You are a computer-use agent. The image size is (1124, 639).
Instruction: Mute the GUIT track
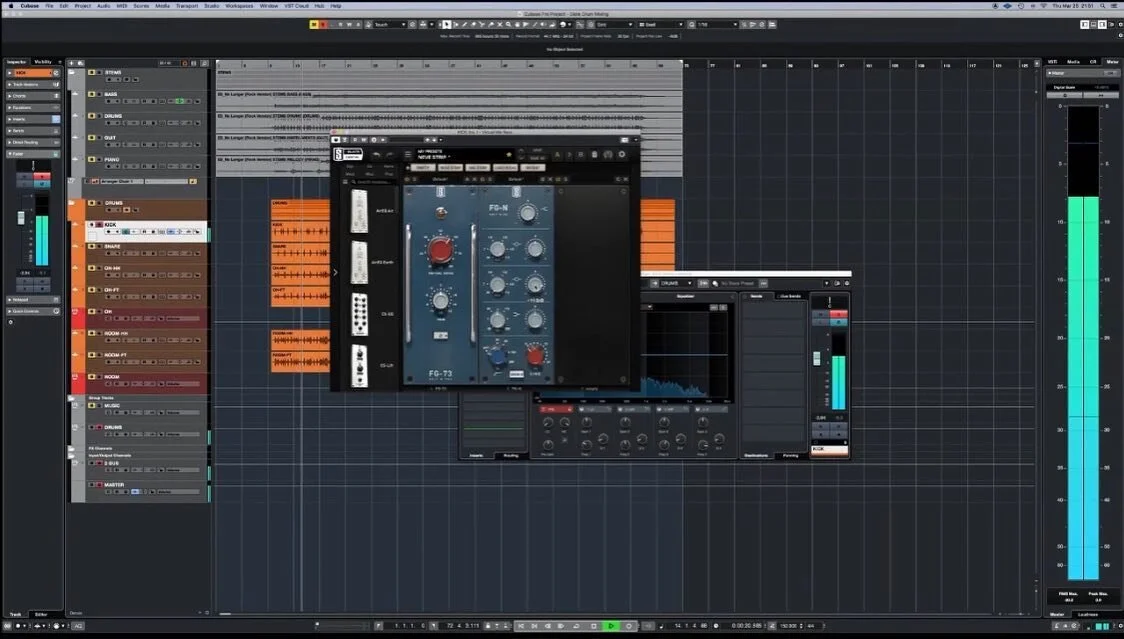[91, 138]
